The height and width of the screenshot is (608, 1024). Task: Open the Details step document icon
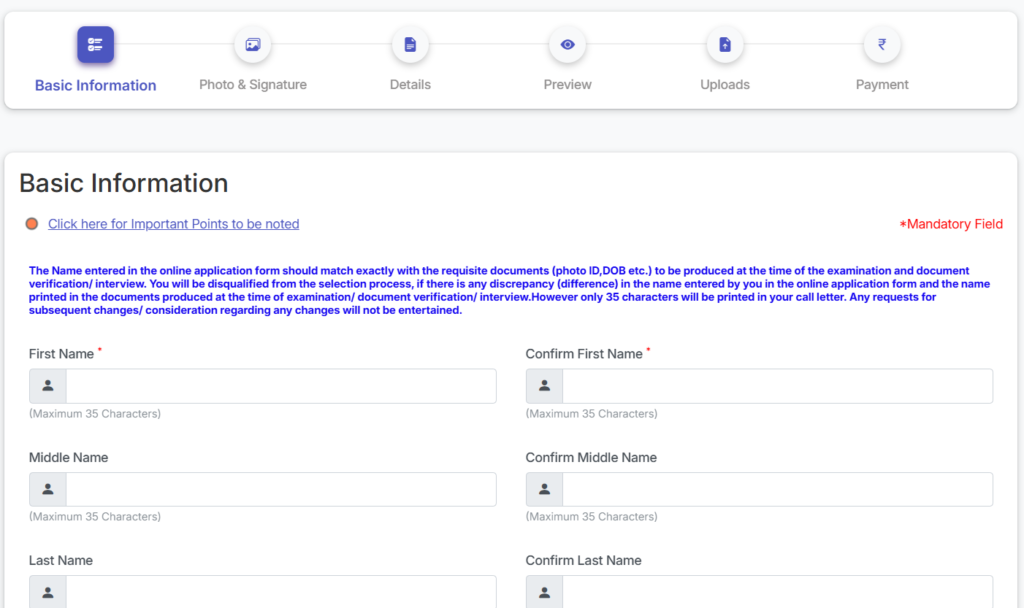tap(410, 45)
